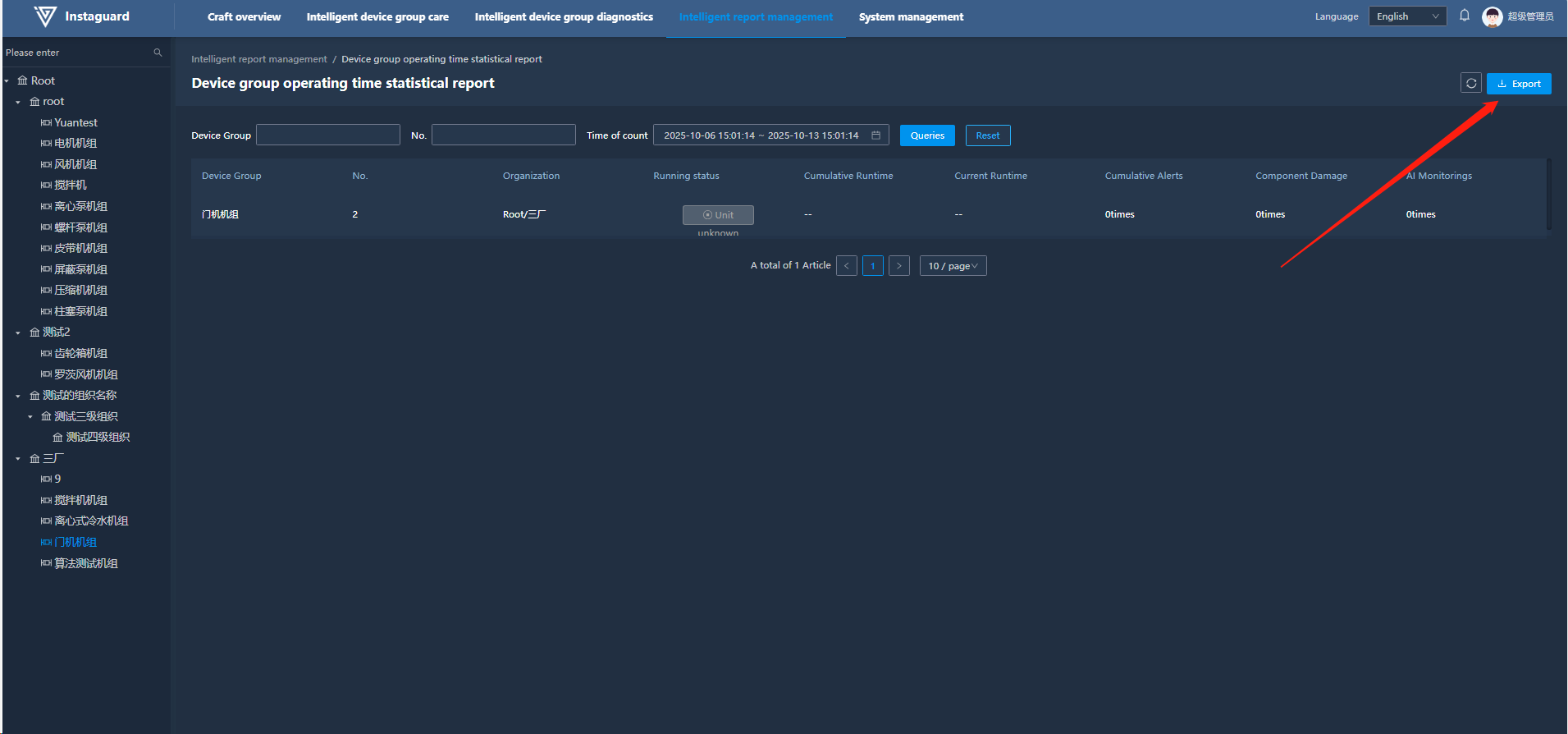
Task: Collapse the lowercase root organization node
Action: (x=18, y=103)
